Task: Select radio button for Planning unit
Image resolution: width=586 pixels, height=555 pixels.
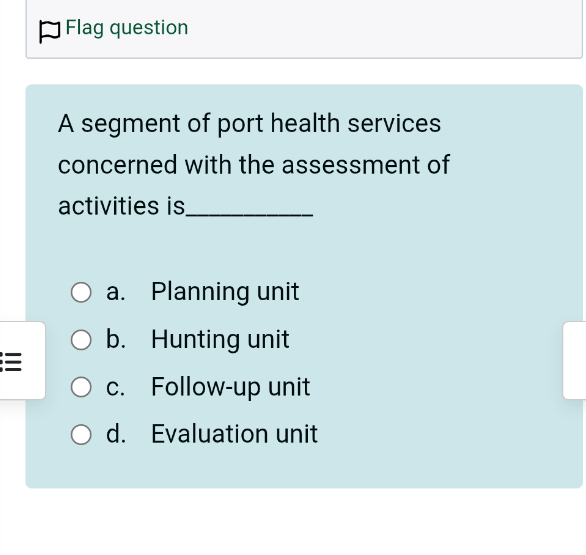Action: click(x=81, y=292)
